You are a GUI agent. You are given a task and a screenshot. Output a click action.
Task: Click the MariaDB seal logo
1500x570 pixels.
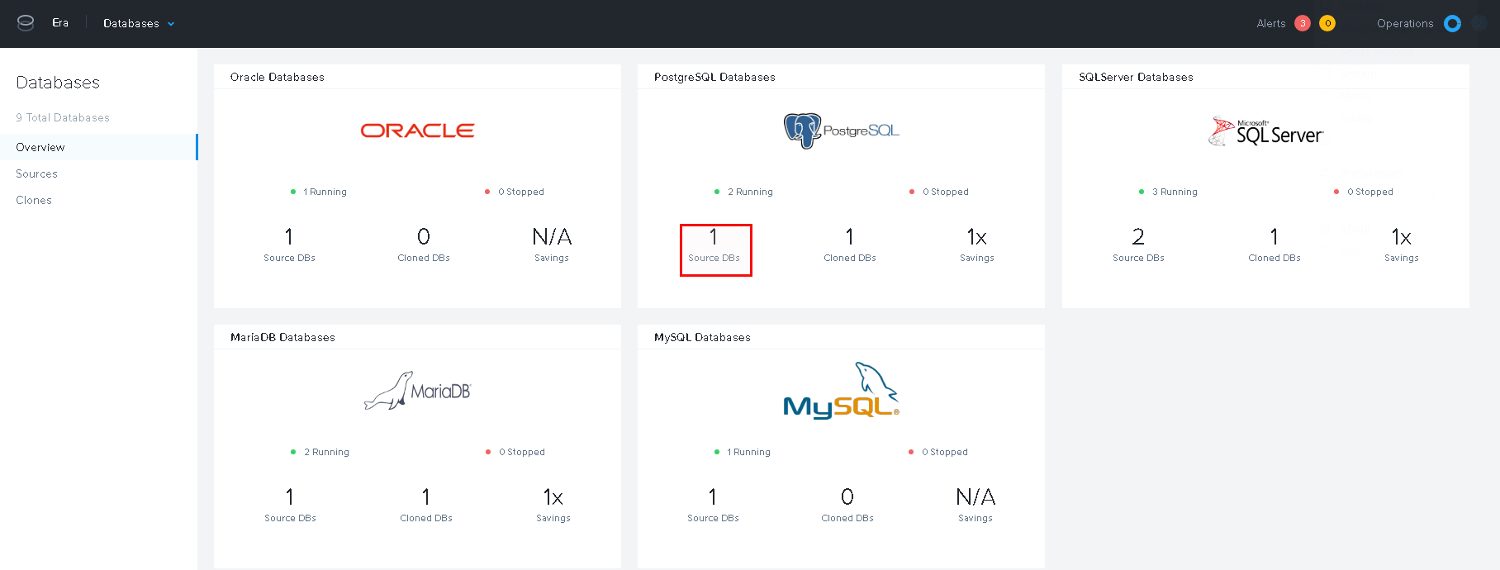click(417, 391)
